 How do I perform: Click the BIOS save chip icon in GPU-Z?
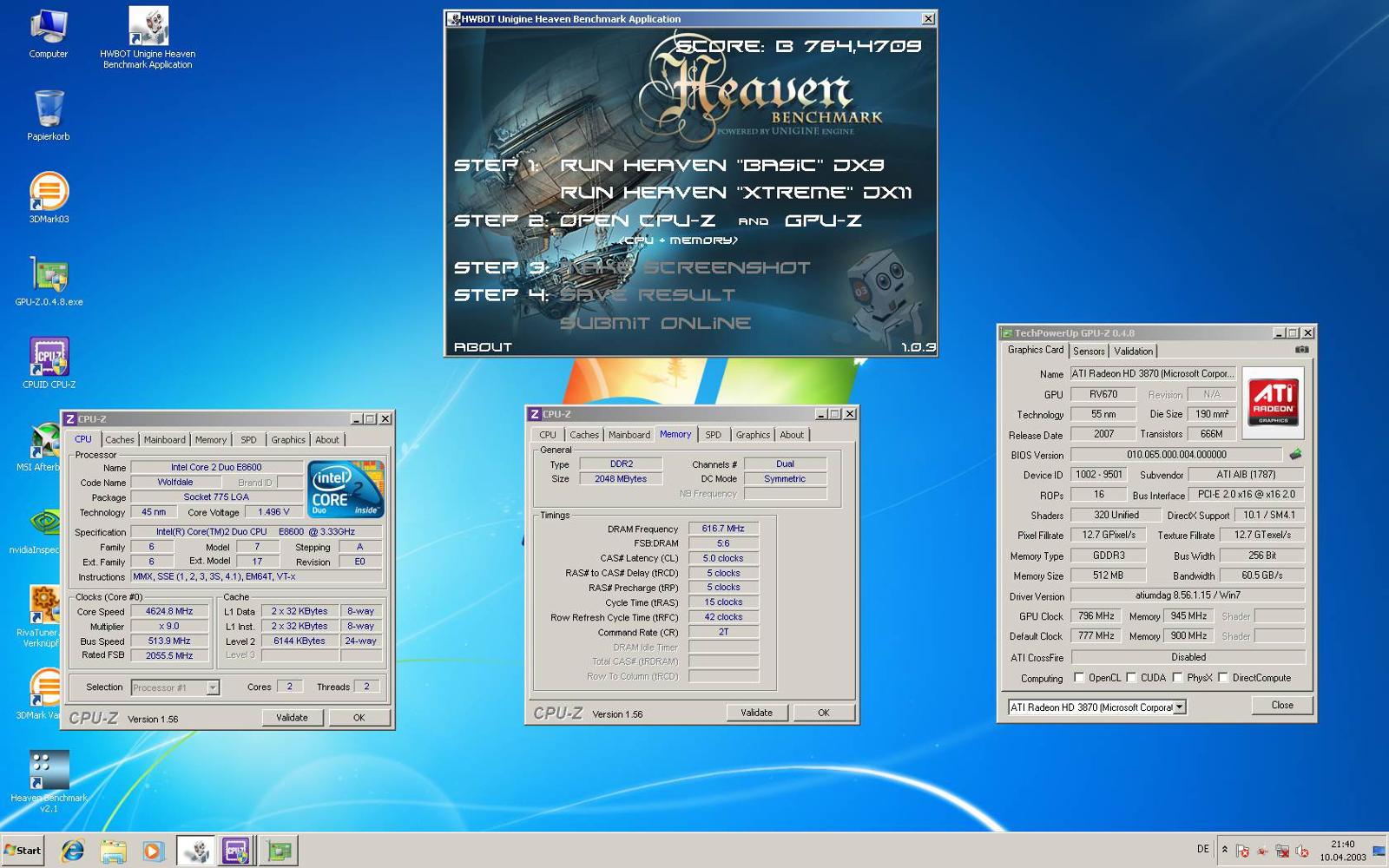point(1295,454)
